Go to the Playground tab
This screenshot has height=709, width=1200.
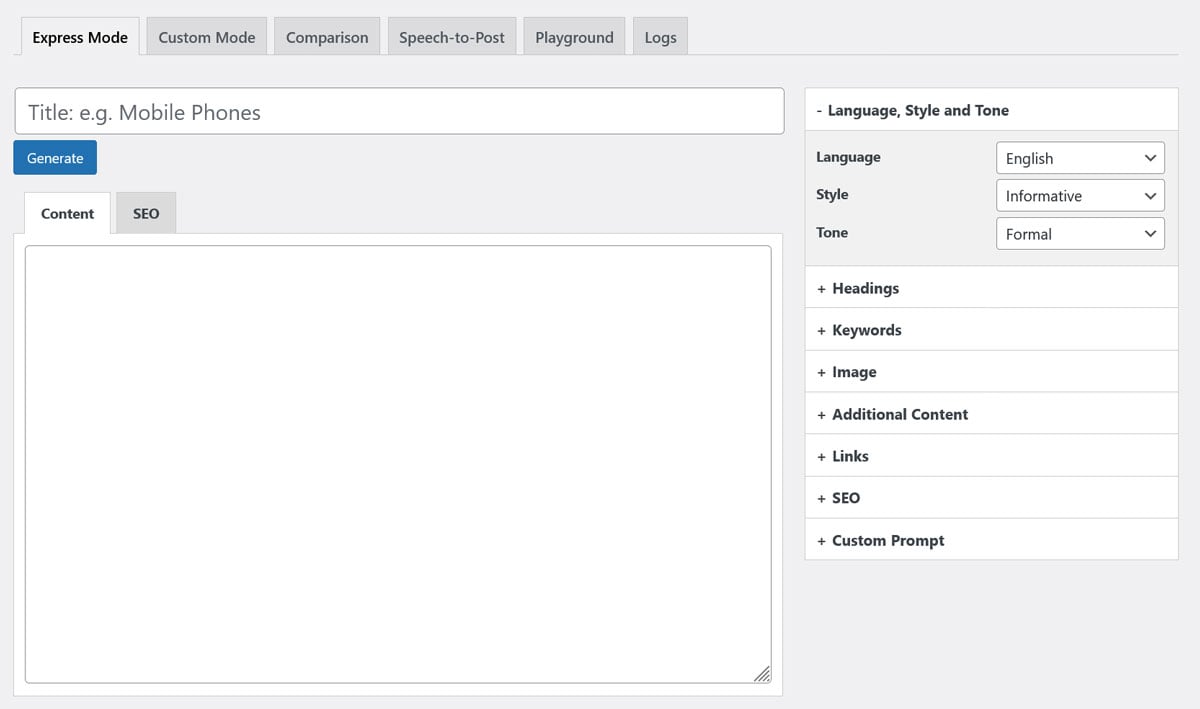point(574,37)
